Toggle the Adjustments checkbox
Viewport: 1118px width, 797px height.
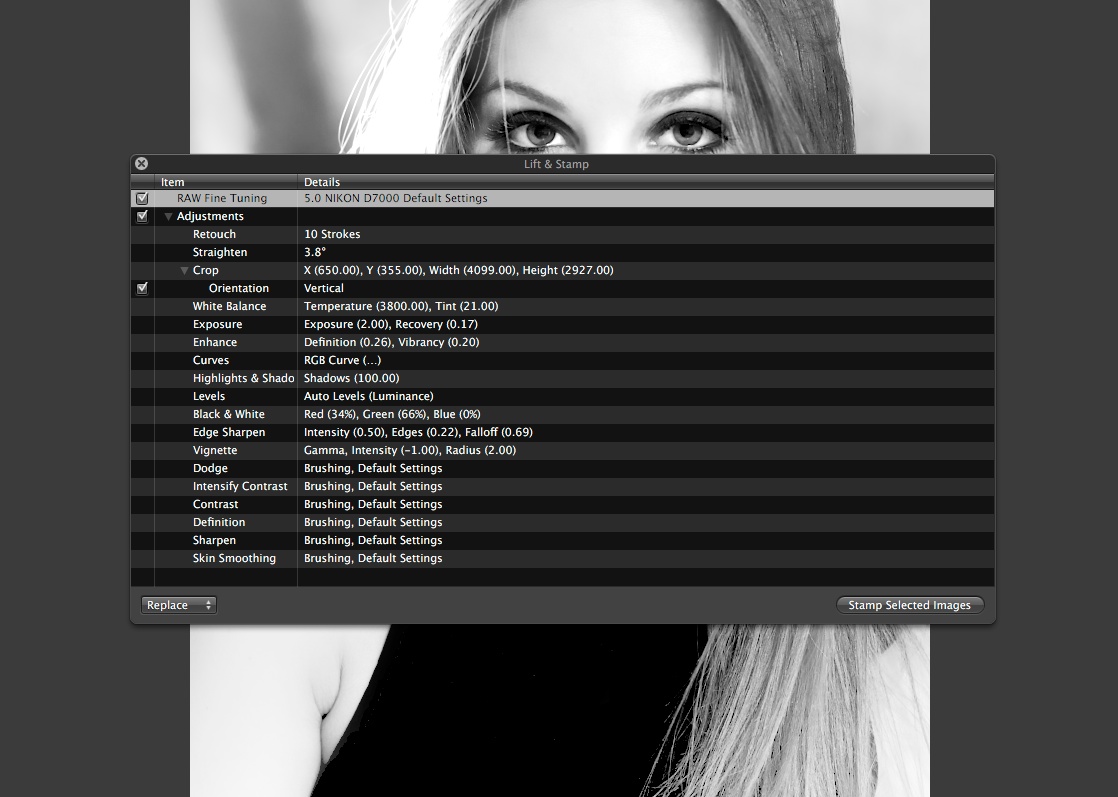142,217
